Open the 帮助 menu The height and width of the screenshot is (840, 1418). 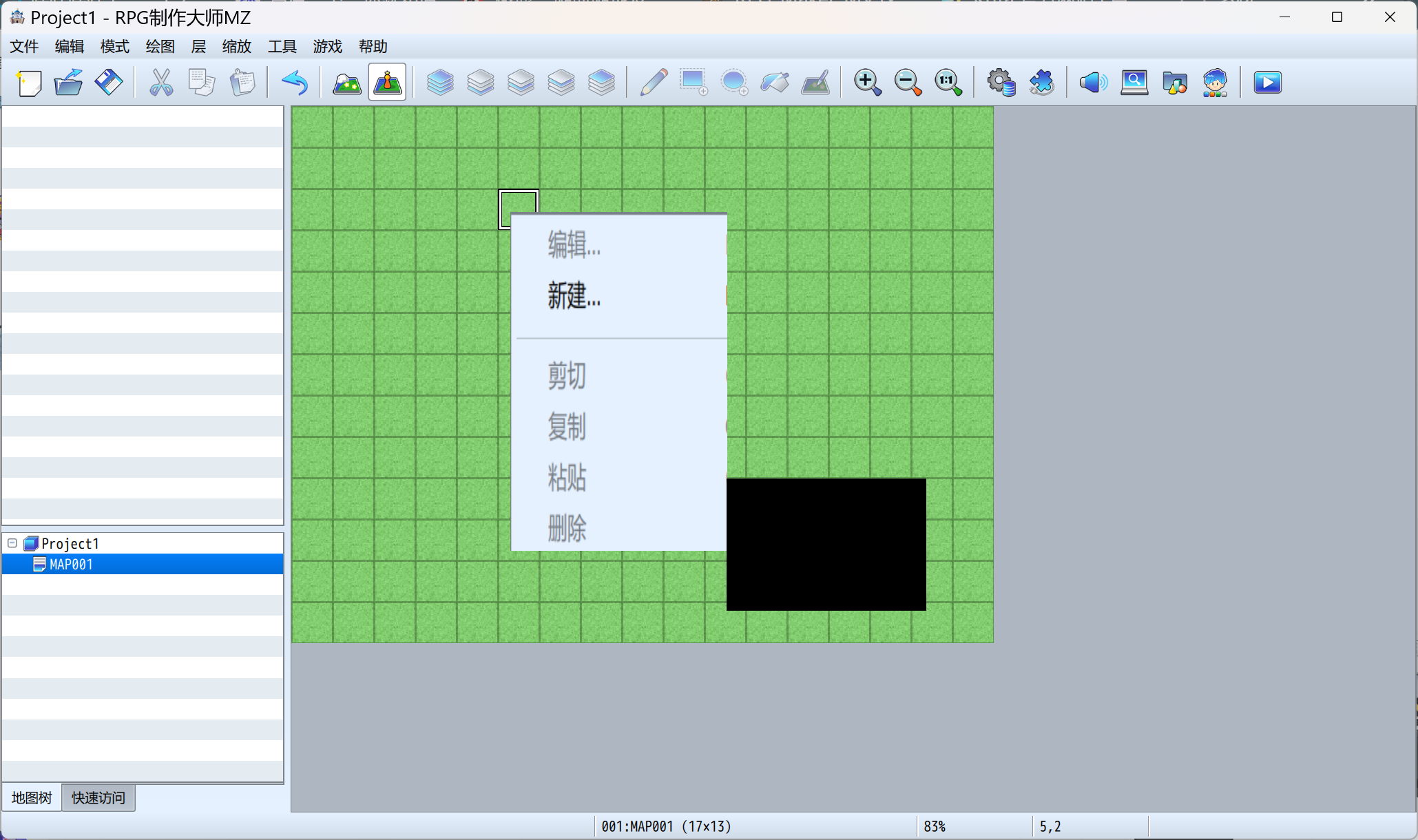coord(373,46)
